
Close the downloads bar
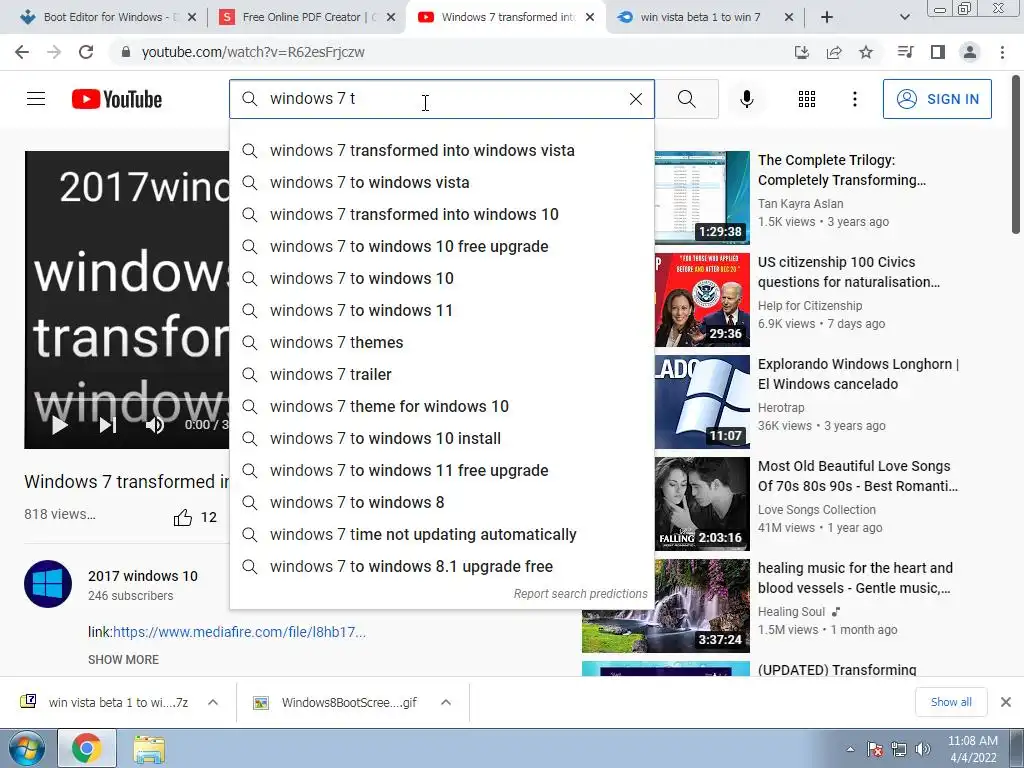(1006, 702)
